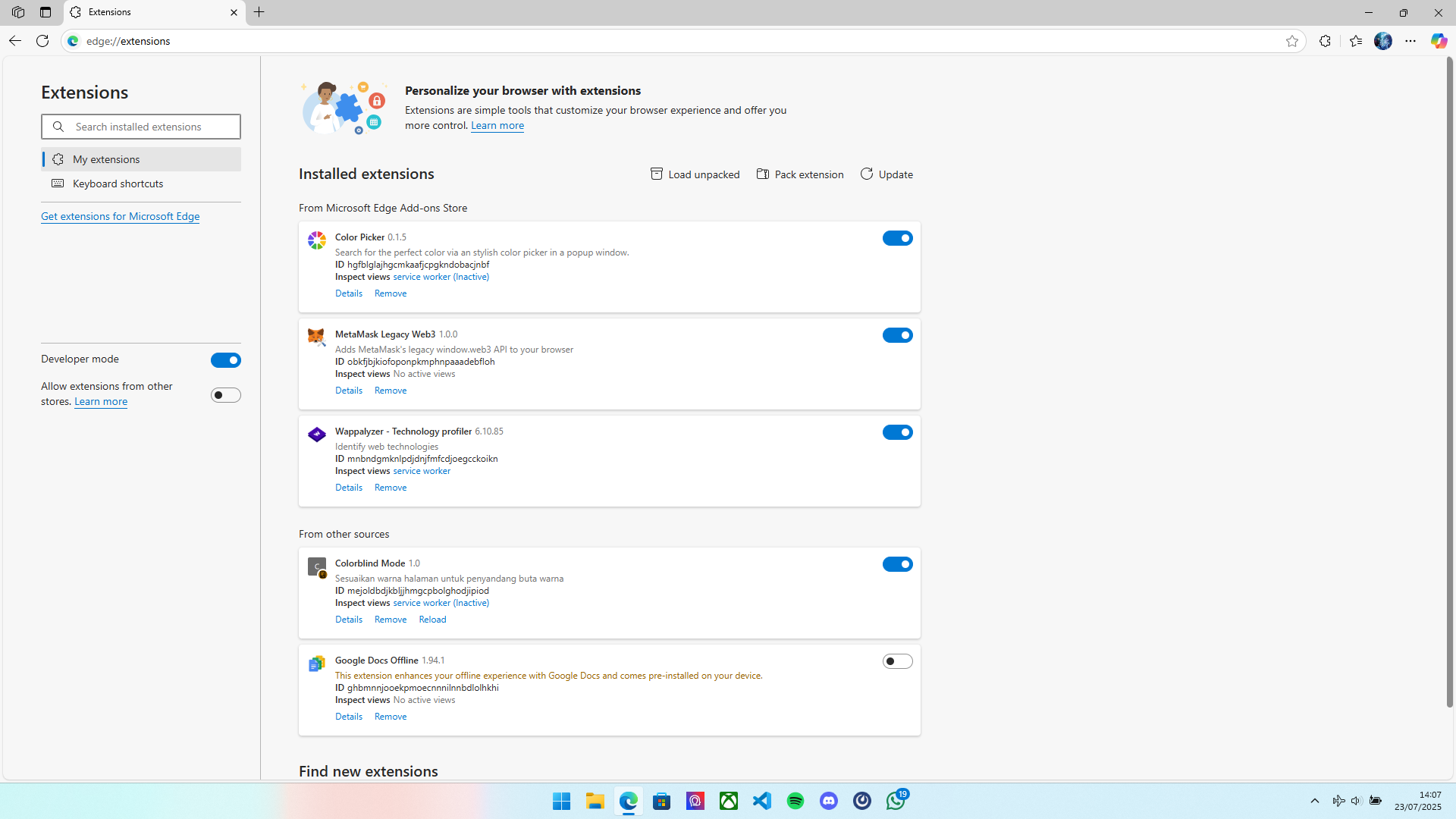Open Visual Studio Code from taskbar
The width and height of the screenshot is (1456, 819).
click(762, 801)
